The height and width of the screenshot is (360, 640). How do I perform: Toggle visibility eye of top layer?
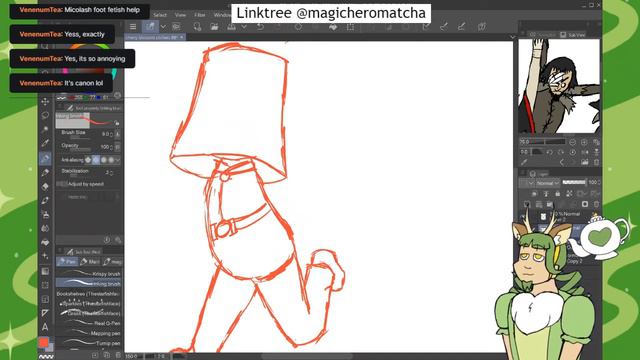523,216
